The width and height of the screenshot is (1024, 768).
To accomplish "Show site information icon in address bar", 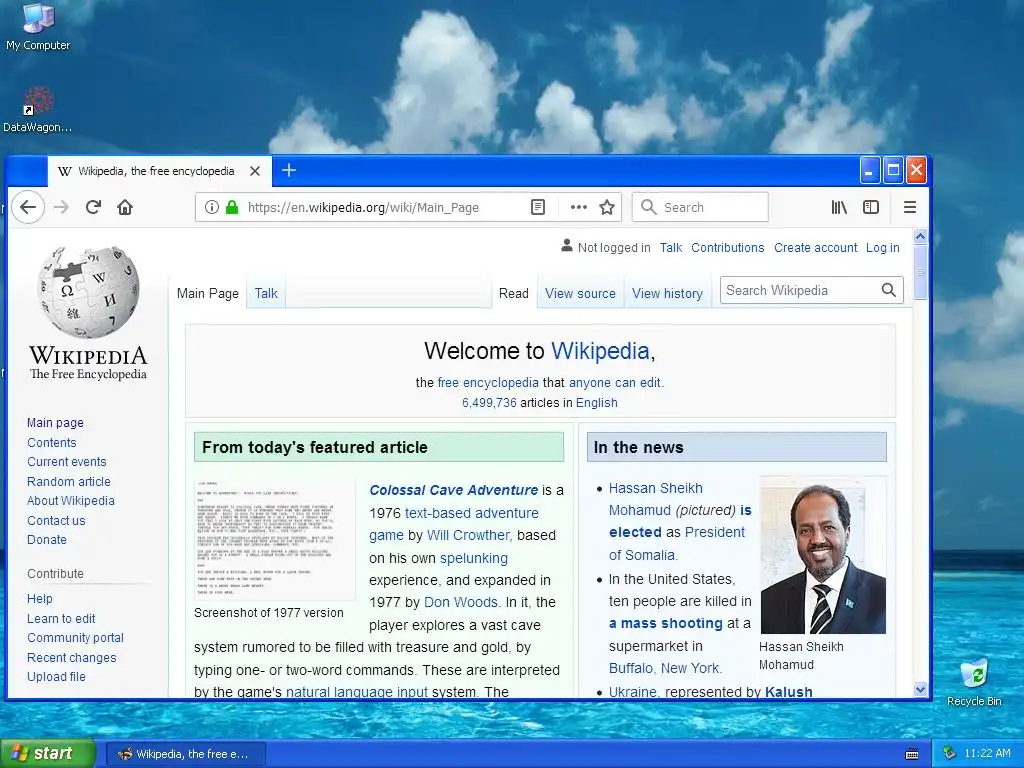I will [x=212, y=207].
